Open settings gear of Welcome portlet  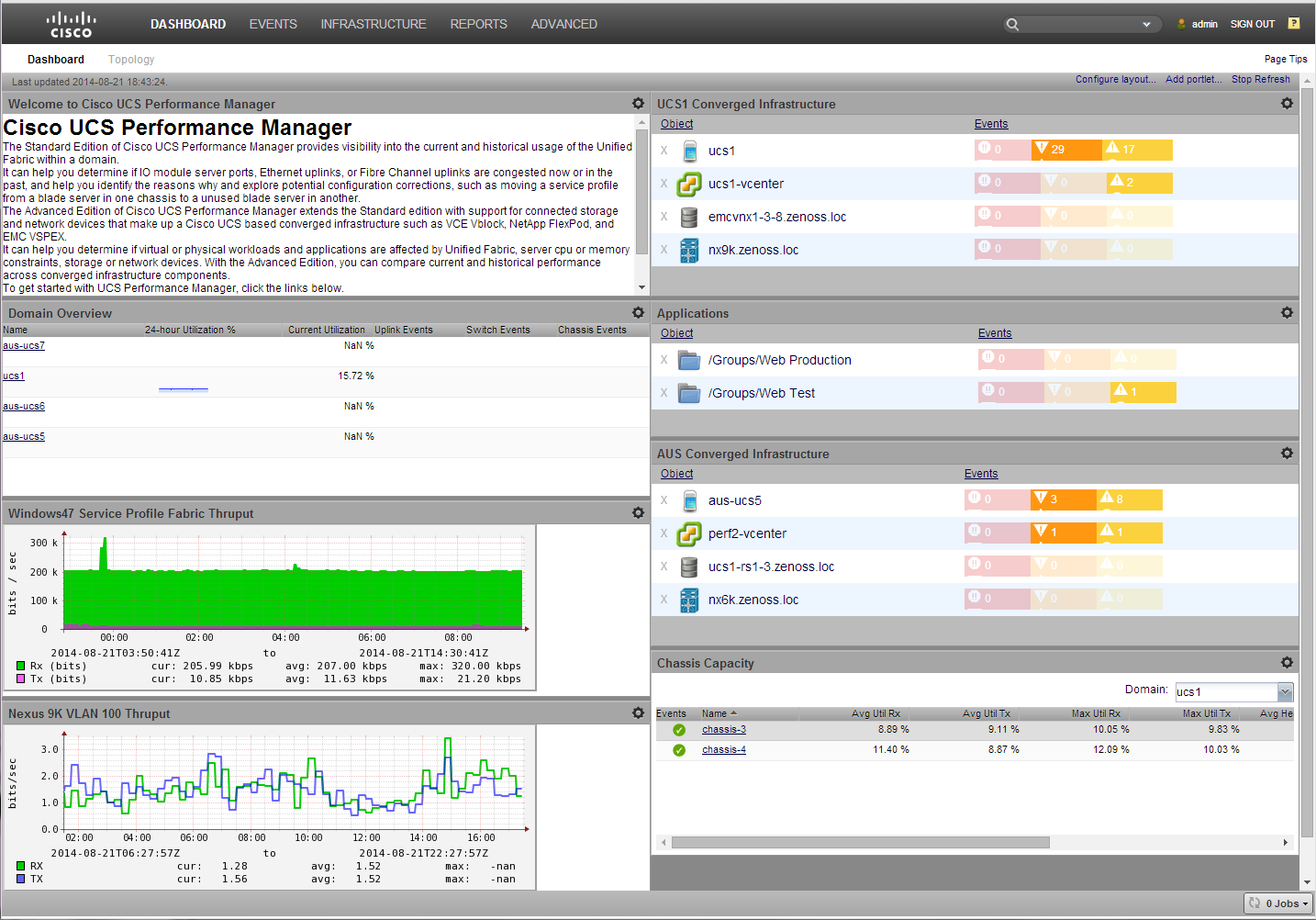[x=638, y=104]
